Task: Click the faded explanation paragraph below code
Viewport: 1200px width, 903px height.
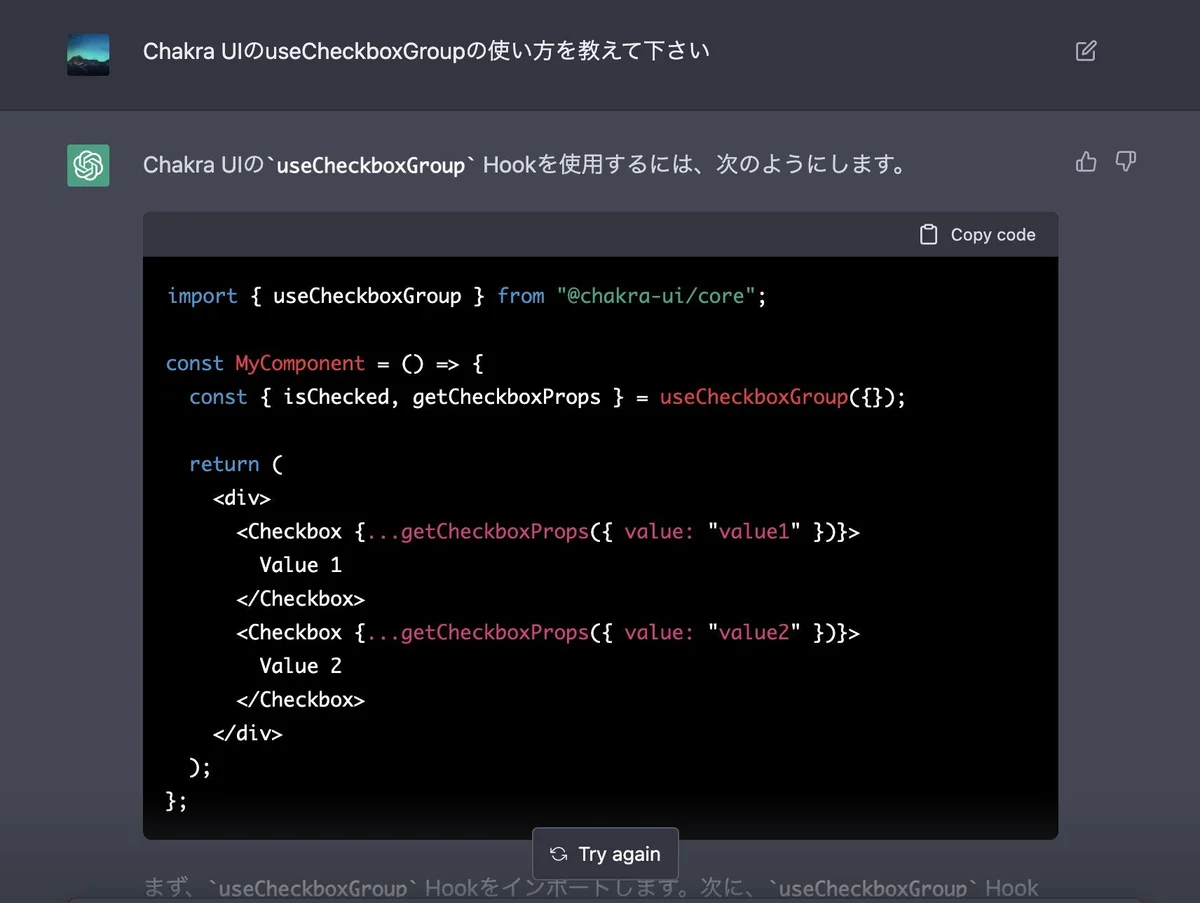Action: (x=591, y=888)
